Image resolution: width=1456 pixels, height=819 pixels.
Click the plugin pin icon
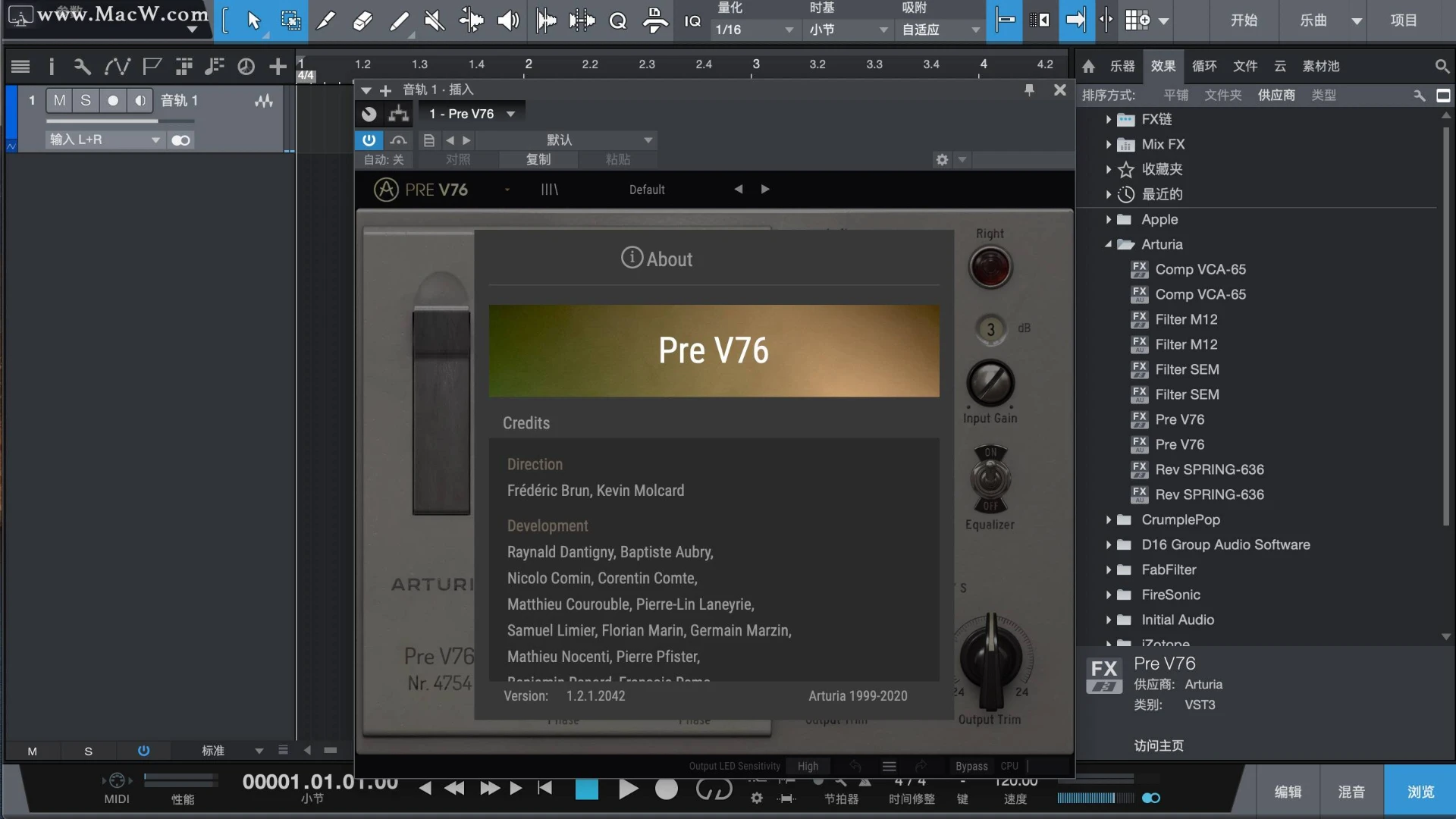(x=1029, y=90)
